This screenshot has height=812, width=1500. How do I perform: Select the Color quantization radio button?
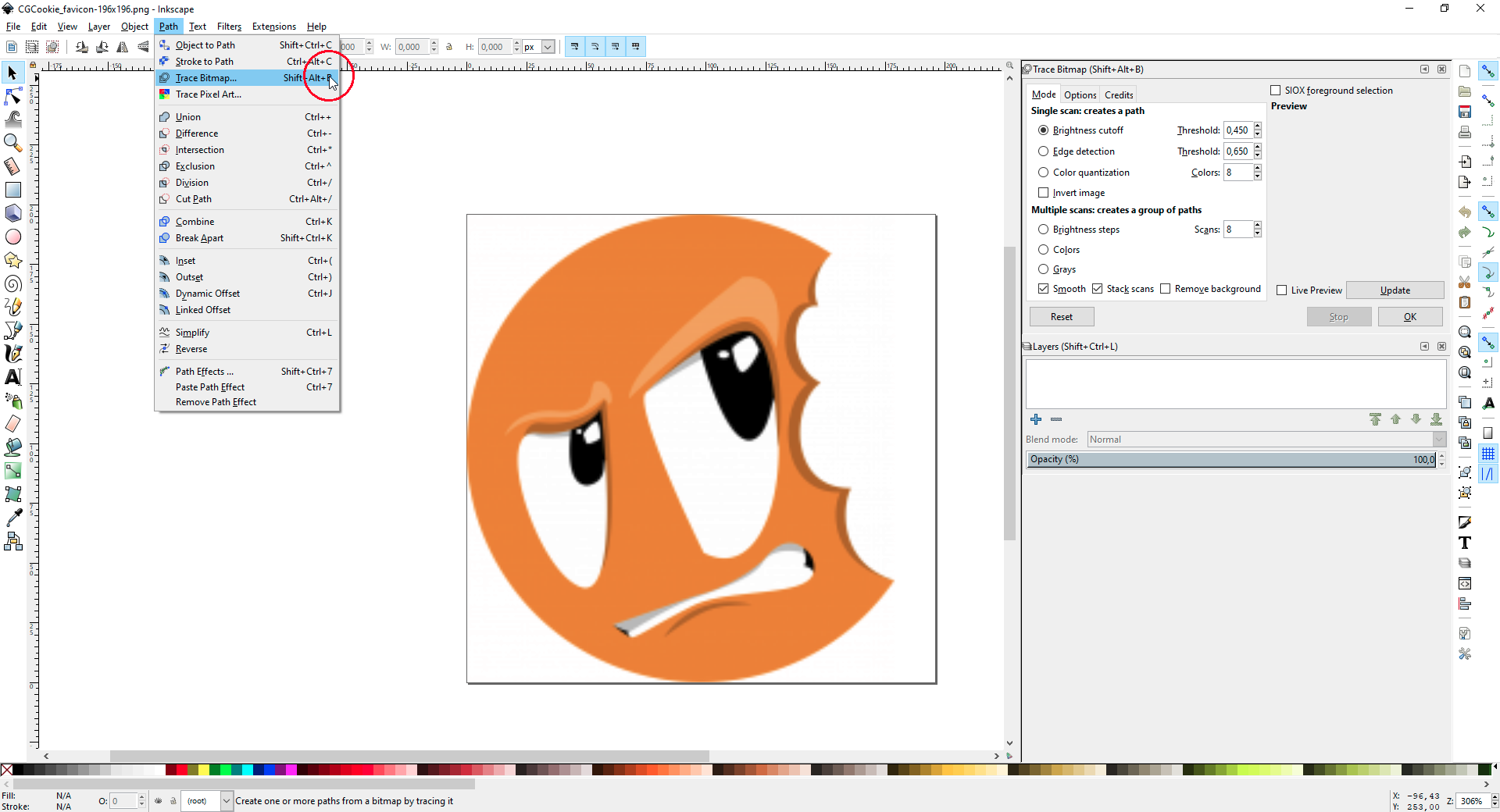[1043, 173]
